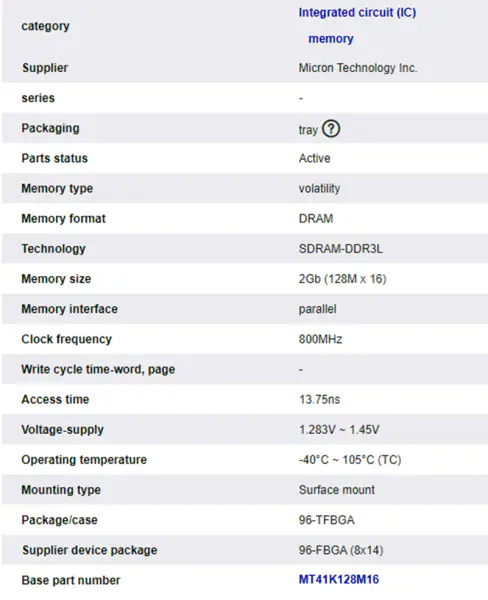Viewport: 488px width, 600px height.
Task: Select the 13.75ns access time value
Action: pos(320,399)
